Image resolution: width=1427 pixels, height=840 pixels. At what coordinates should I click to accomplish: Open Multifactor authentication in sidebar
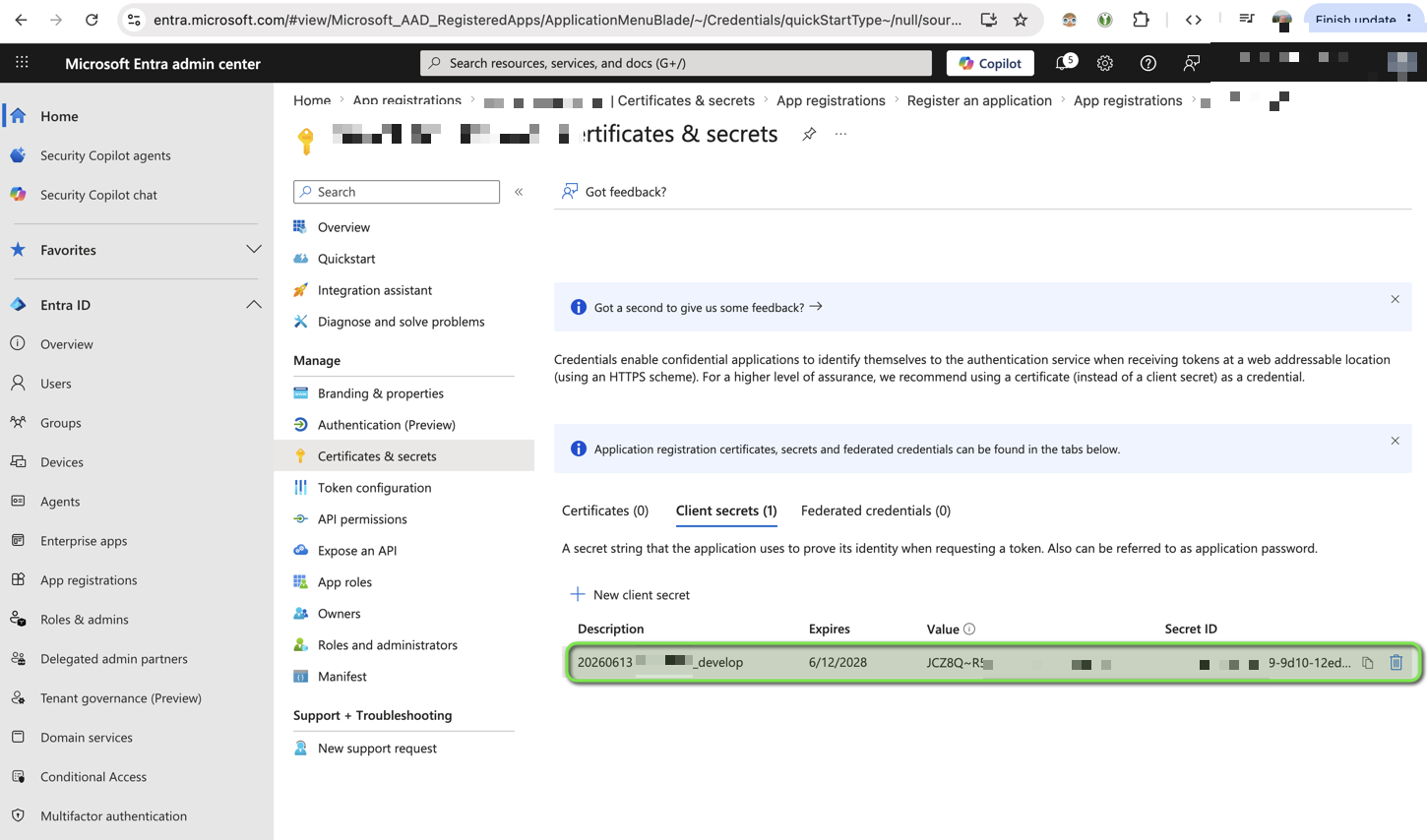click(113, 816)
